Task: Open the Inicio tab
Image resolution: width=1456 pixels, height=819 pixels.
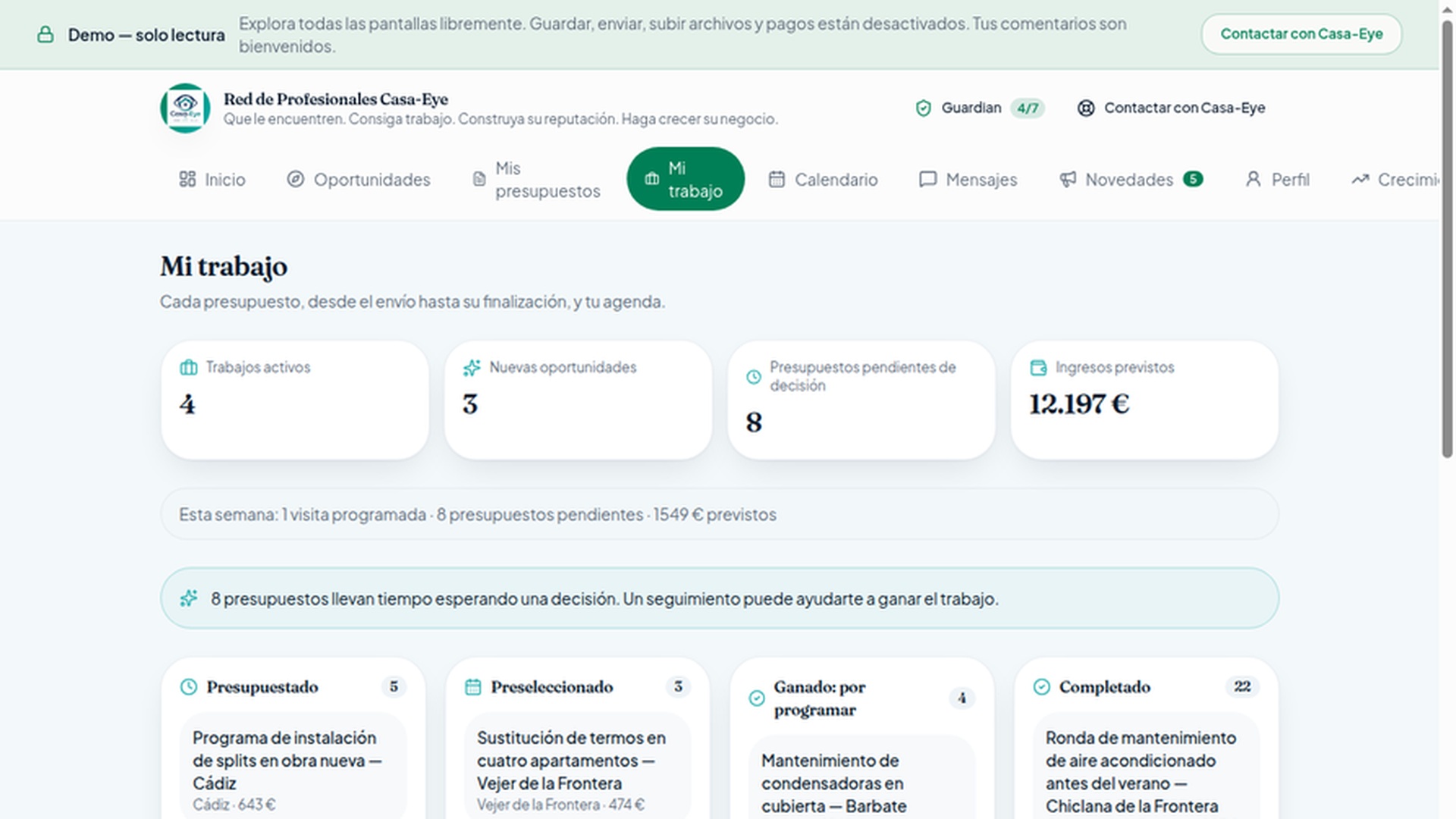Action: 212,179
